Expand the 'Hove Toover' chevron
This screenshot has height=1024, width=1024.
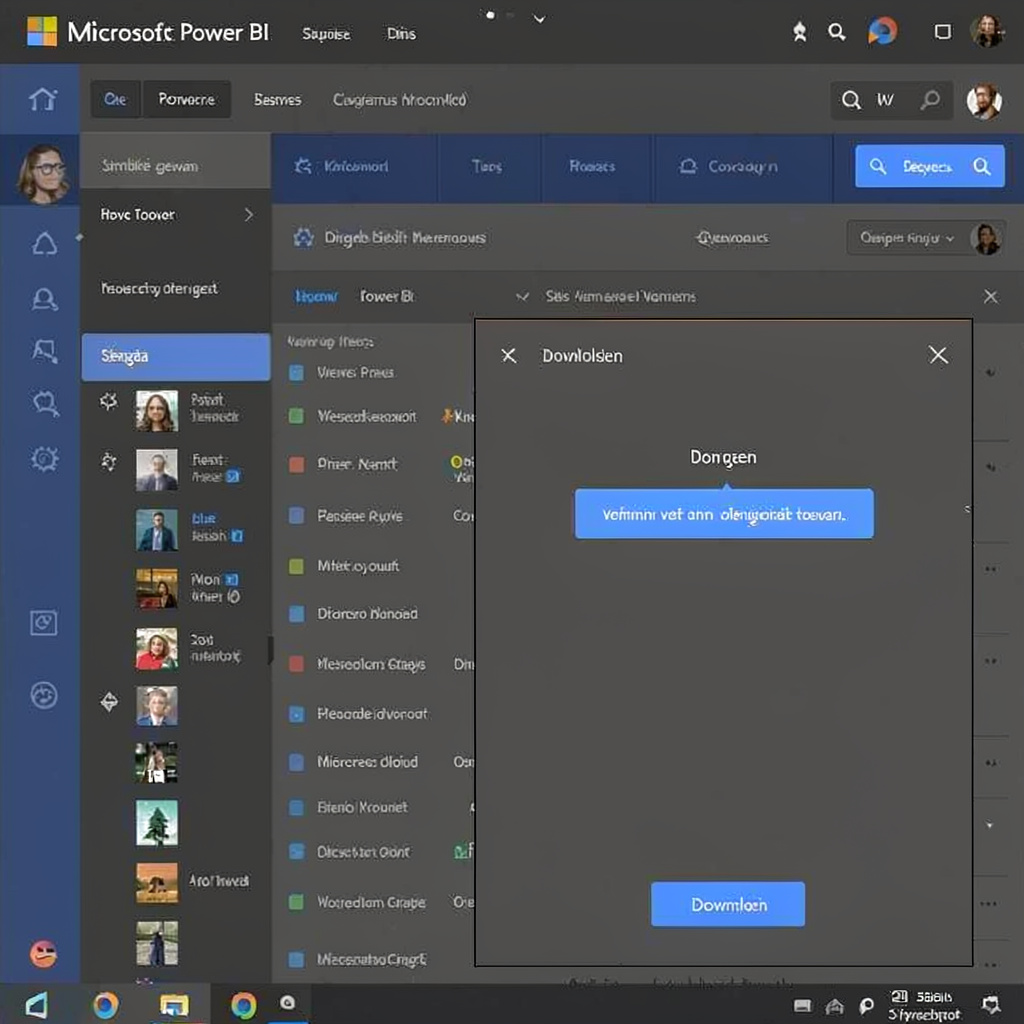pyautogui.click(x=249, y=215)
